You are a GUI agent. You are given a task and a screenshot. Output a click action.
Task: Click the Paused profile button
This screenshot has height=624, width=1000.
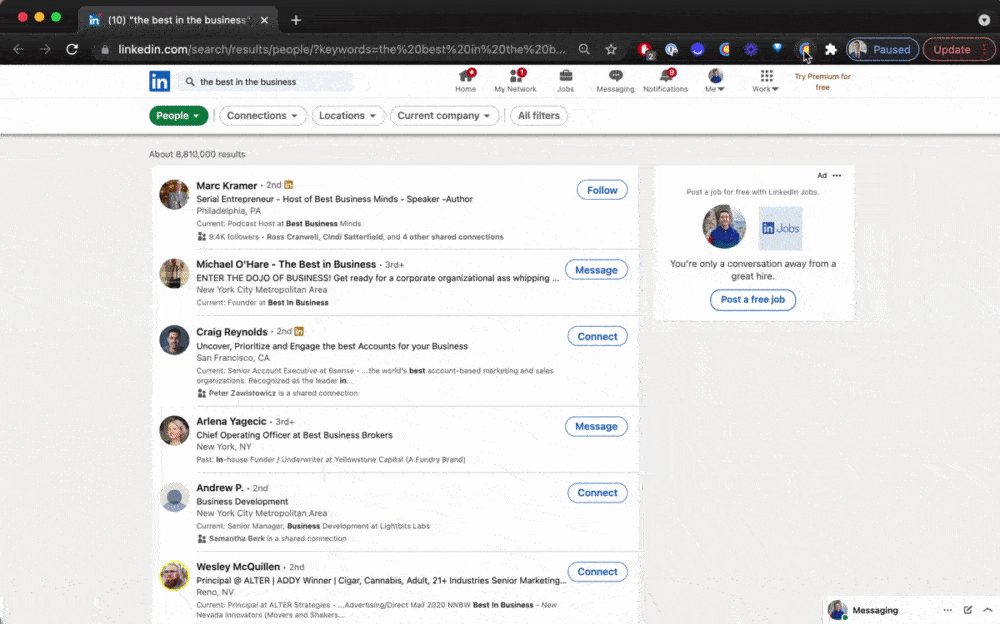883,49
